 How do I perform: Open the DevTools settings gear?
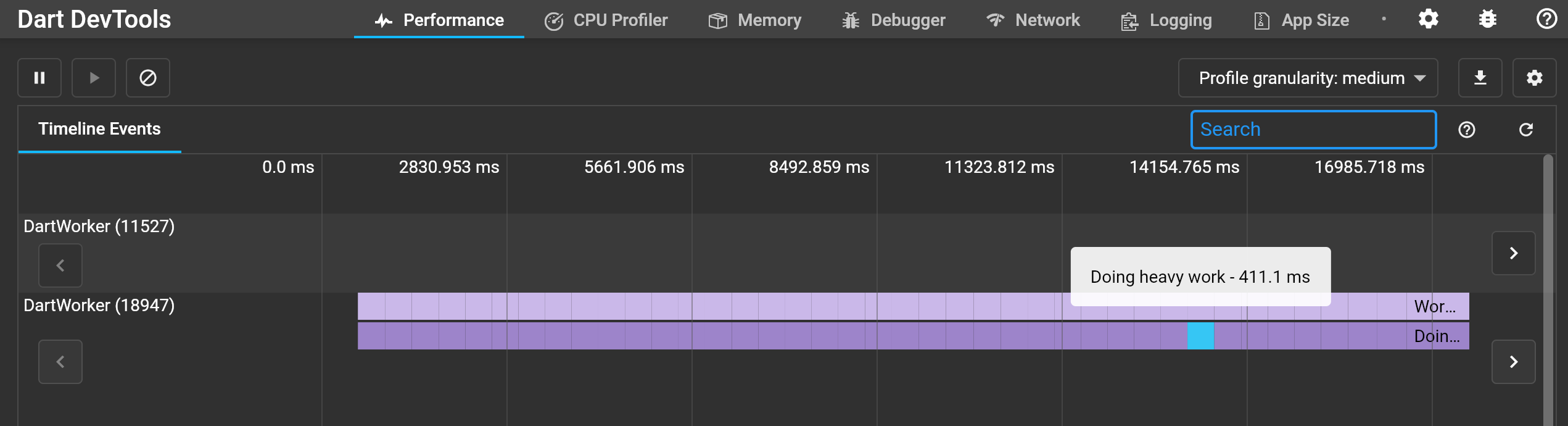tap(1429, 19)
